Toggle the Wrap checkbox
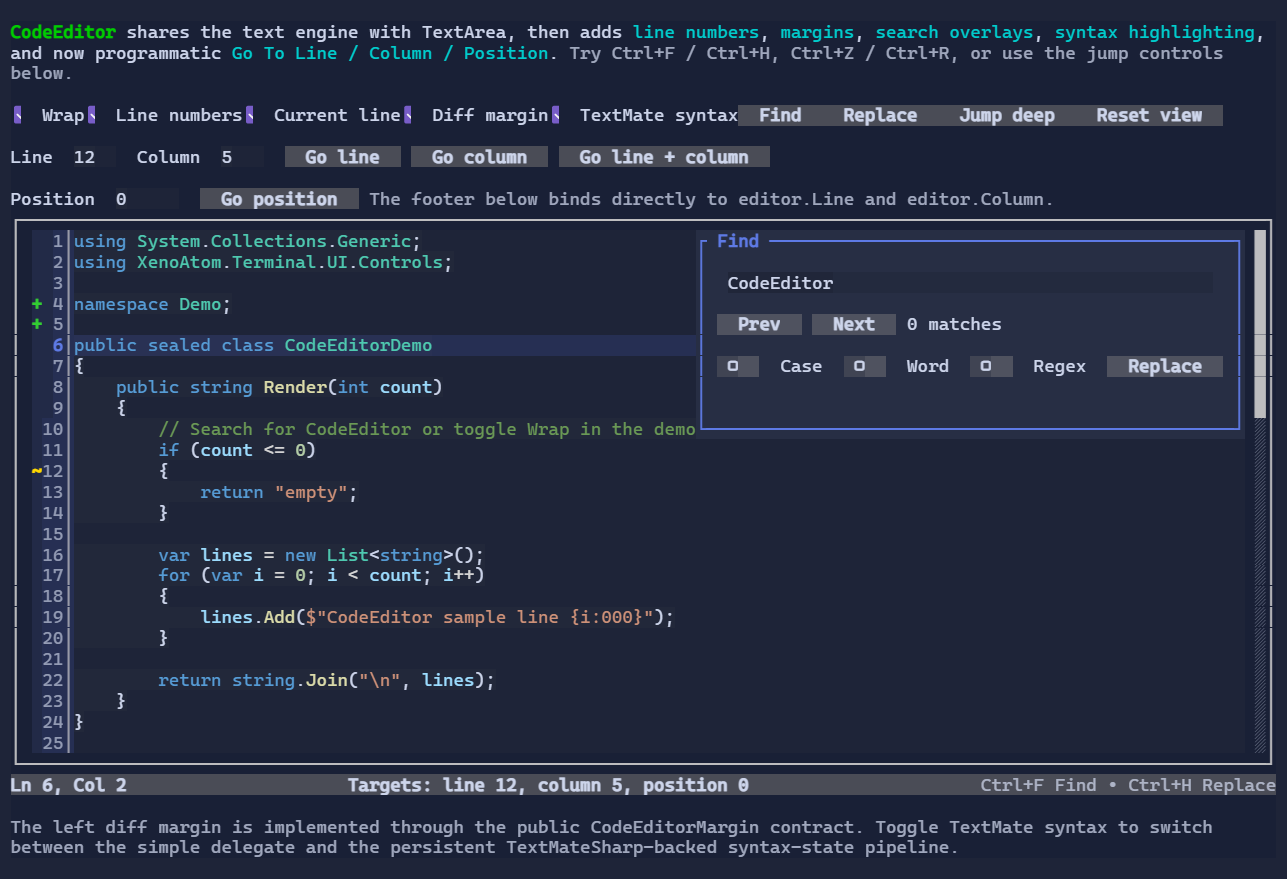The width and height of the screenshot is (1287, 879). [18, 116]
